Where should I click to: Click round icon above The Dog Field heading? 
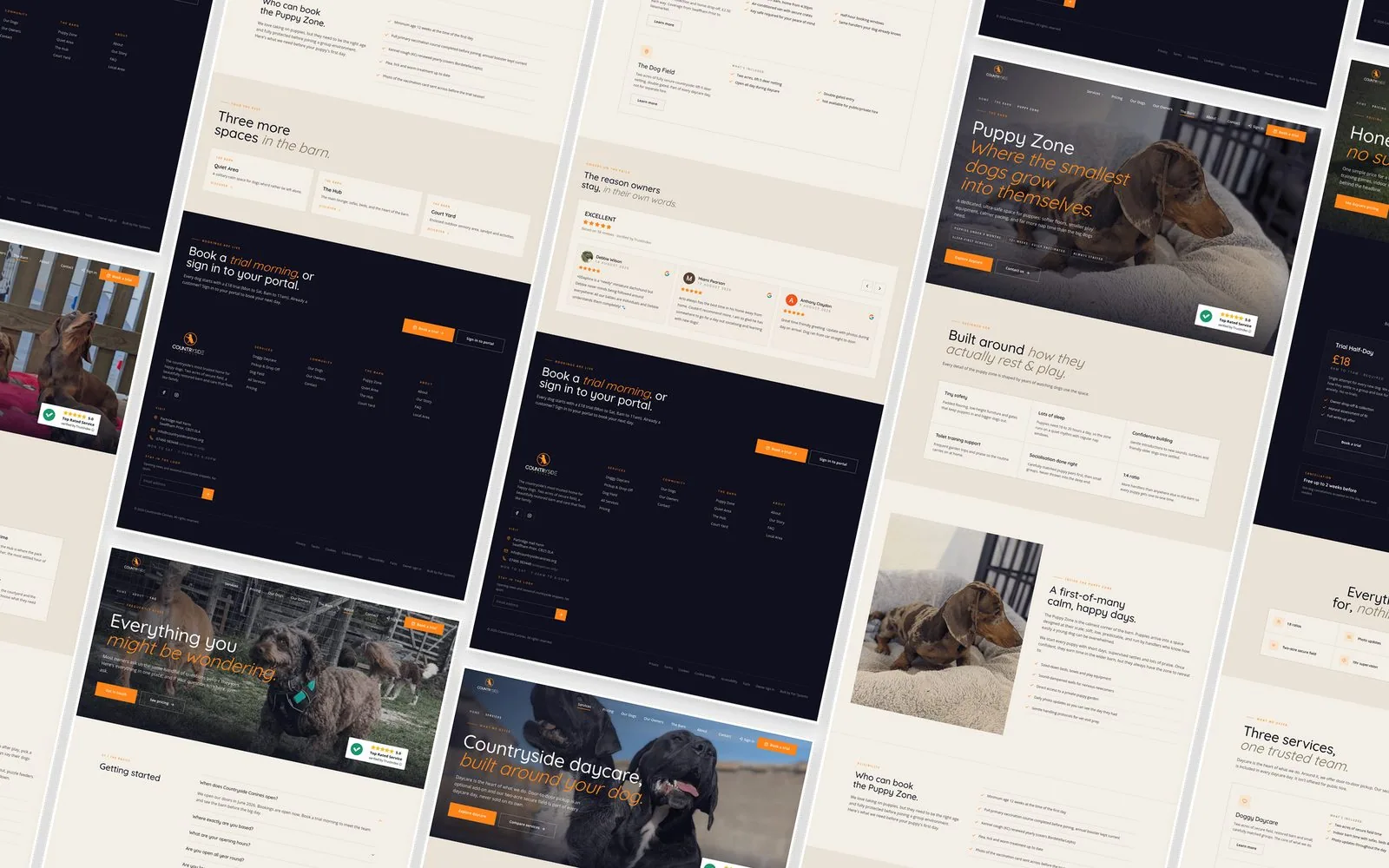point(646,52)
